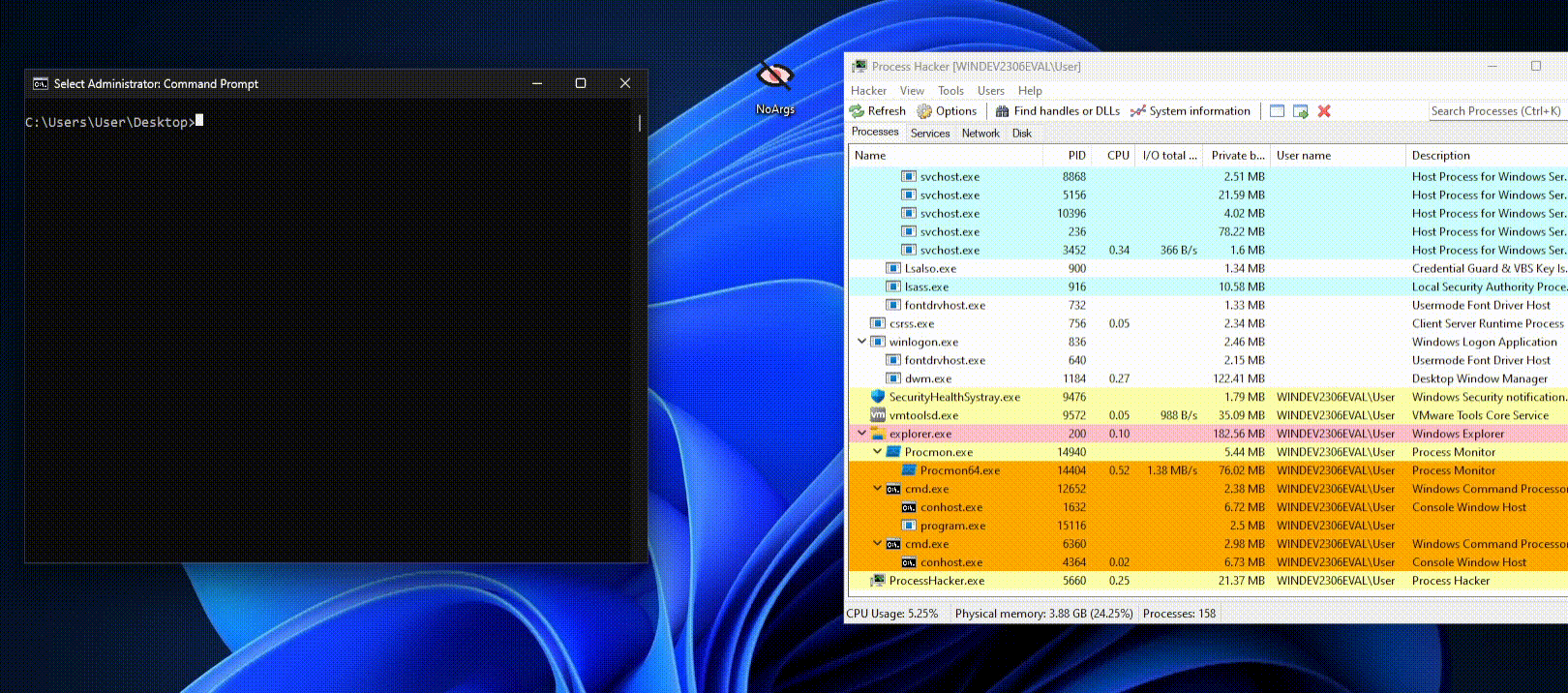
Task: Click the Procmon.exe process icon
Action: coord(893,452)
